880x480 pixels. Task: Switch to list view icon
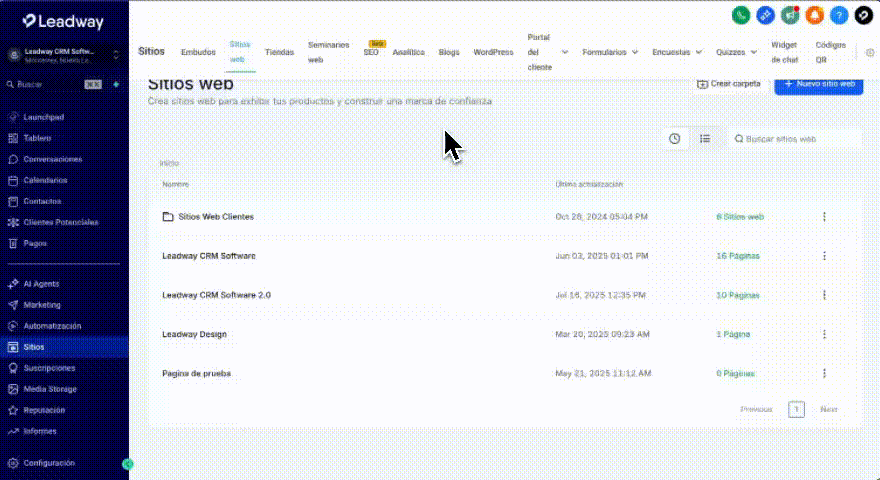[x=705, y=139]
